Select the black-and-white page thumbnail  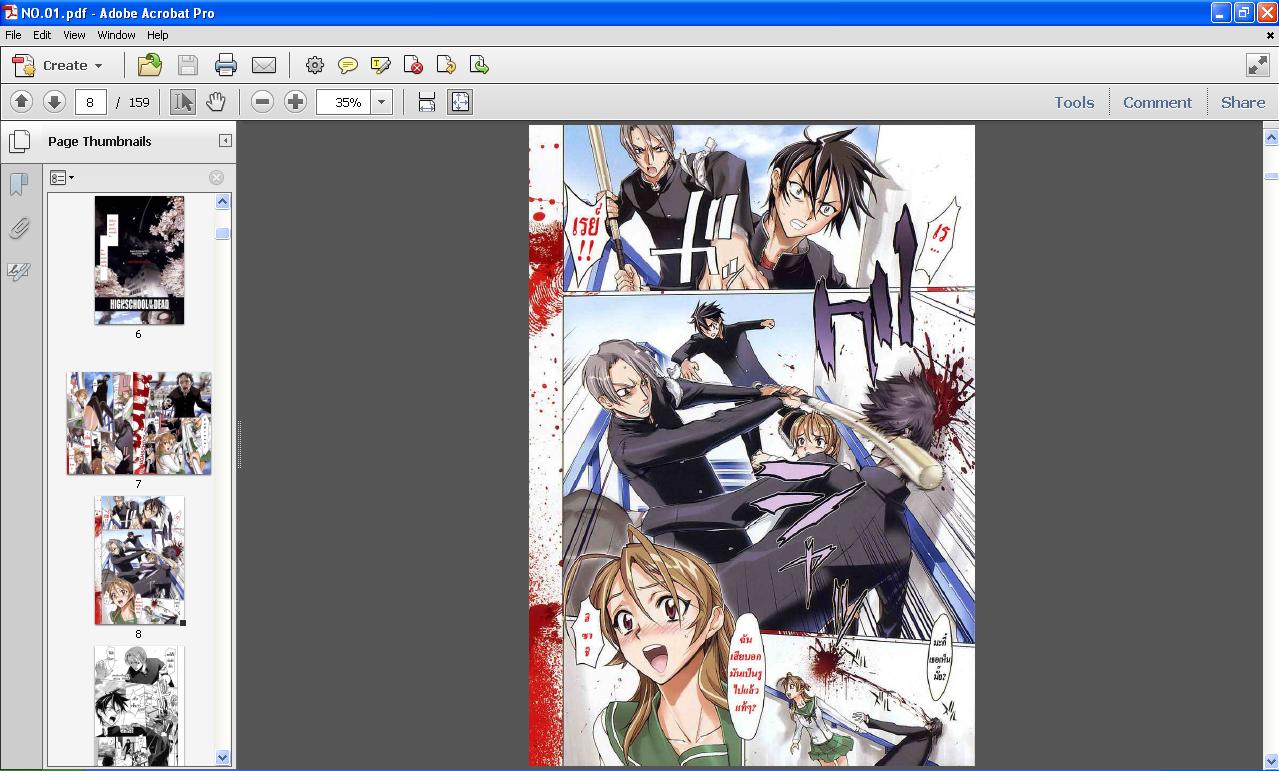(x=139, y=706)
